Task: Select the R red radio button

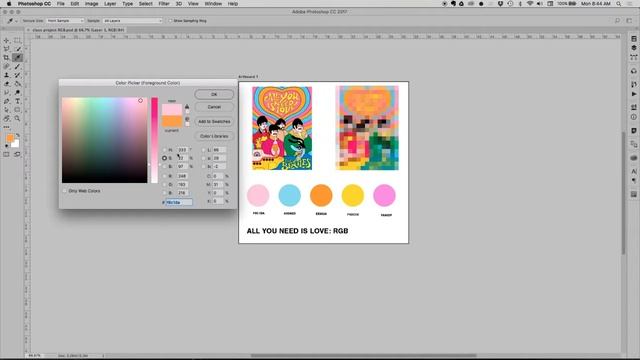Action: 164,176
